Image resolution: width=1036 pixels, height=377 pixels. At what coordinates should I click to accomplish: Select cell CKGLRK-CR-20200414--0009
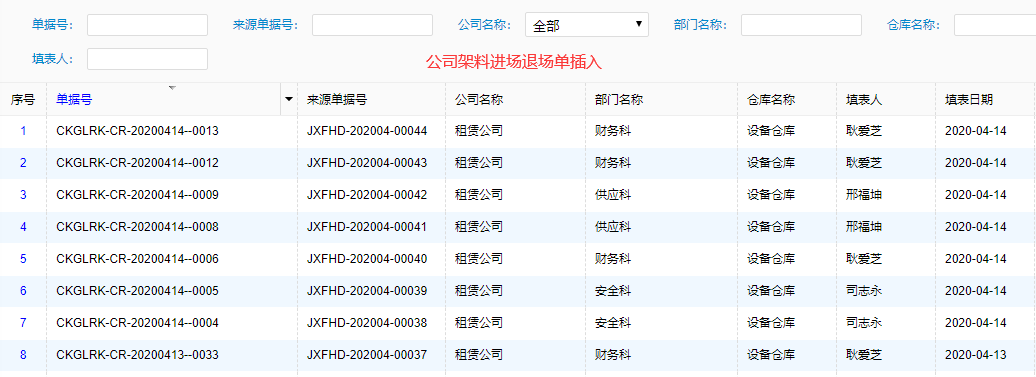click(x=137, y=195)
